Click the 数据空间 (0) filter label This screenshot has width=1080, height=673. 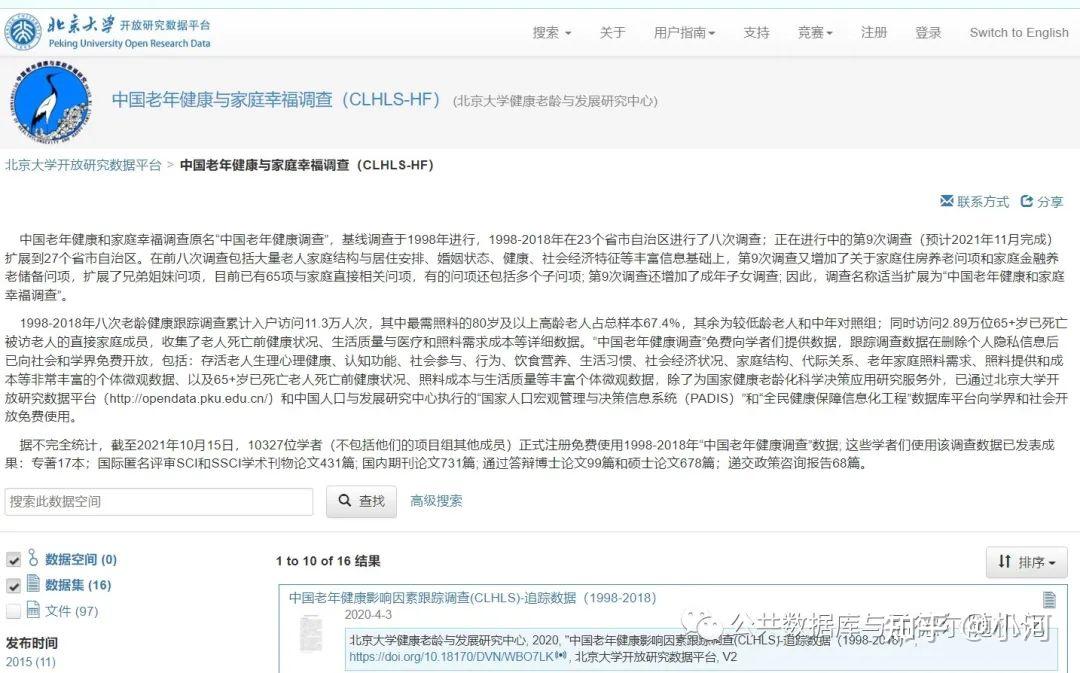pos(81,559)
